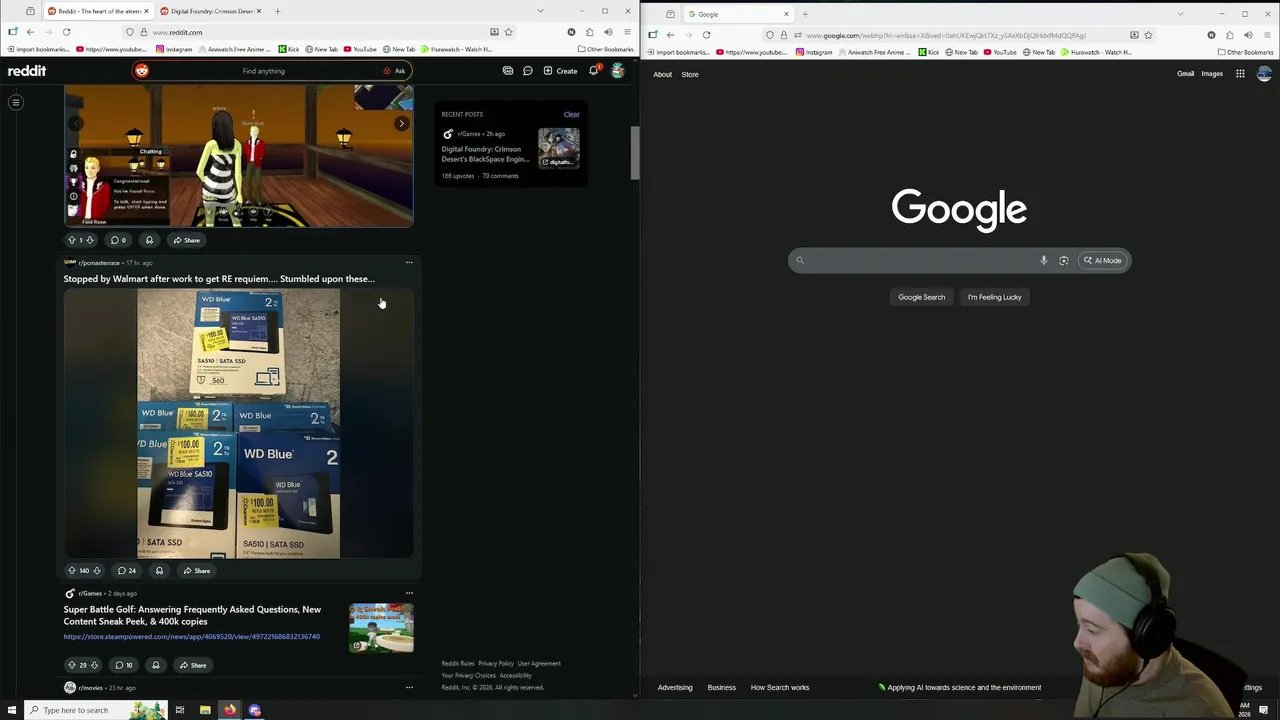Viewport: 1280px width, 720px height.
Task: Start Google voice search microphone
Action: click(x=1043, y=260)
